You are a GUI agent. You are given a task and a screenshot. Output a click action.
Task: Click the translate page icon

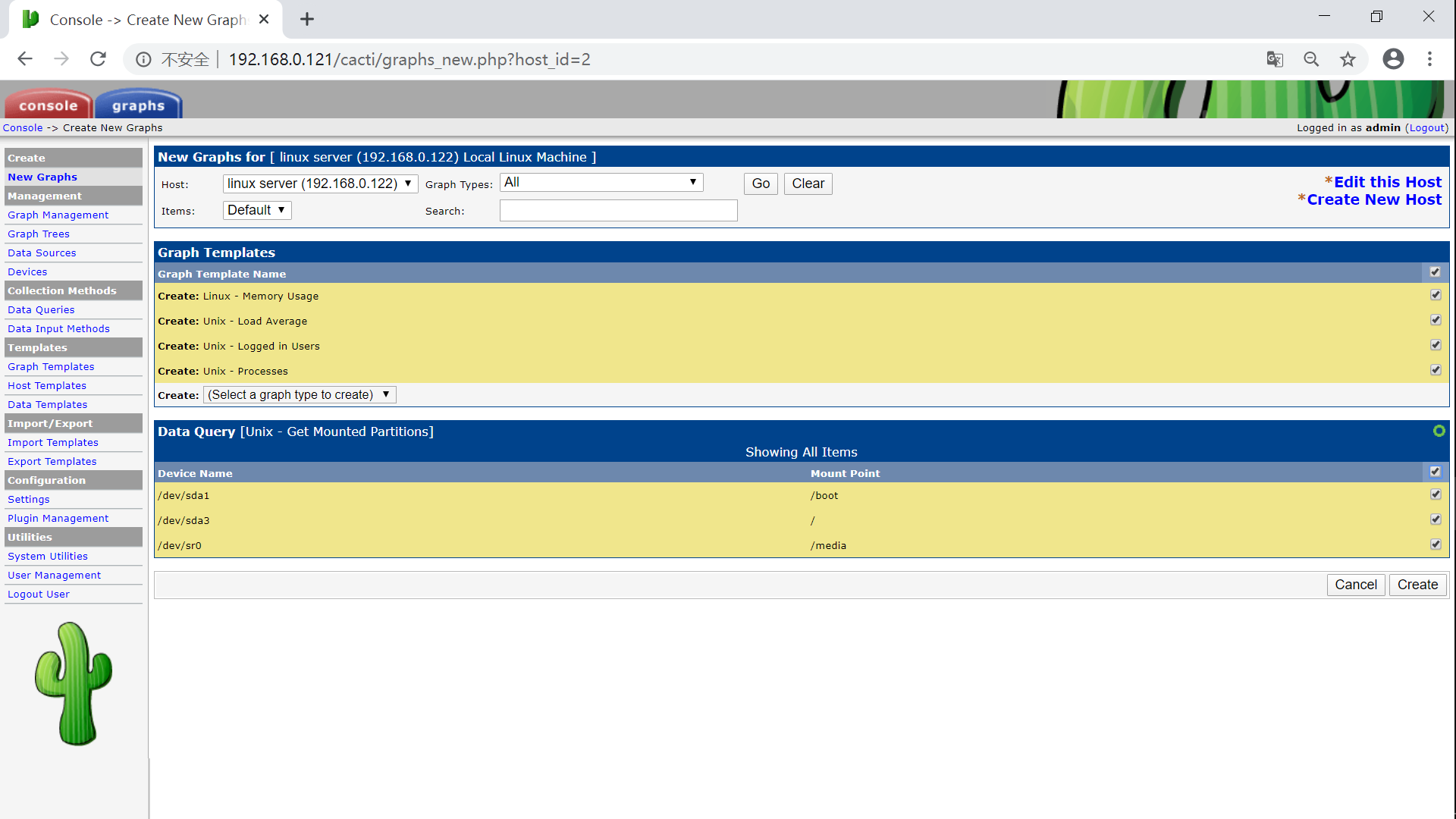[1275, 59]
